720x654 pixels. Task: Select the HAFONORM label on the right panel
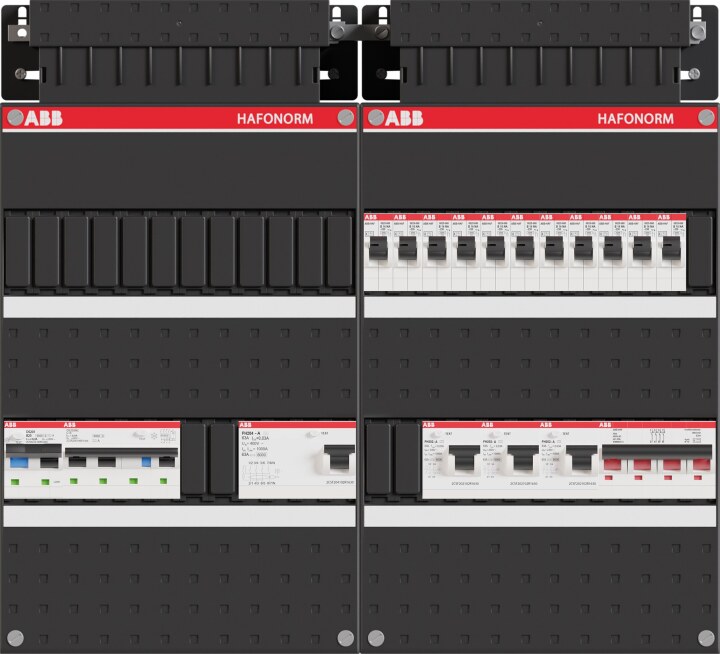click(636, 119)
